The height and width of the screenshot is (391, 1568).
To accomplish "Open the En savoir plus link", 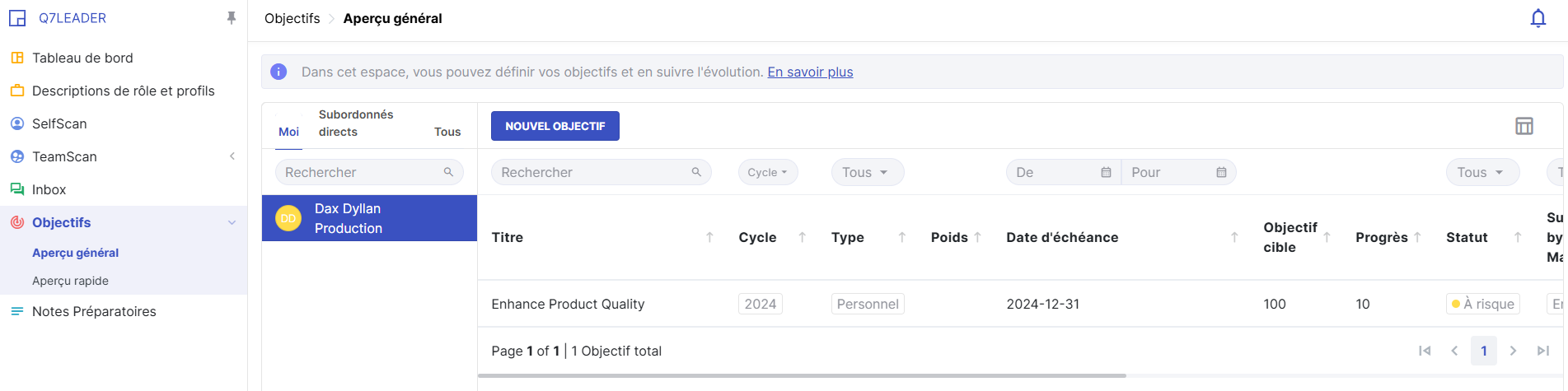I will click(810, 72).
